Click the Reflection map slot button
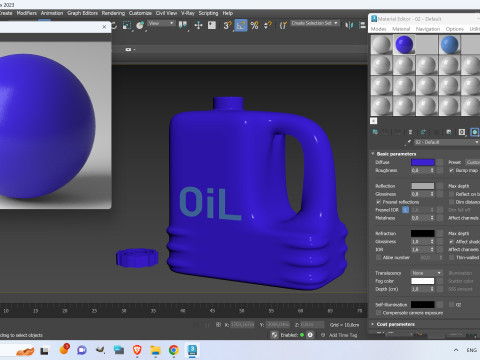 440,186
